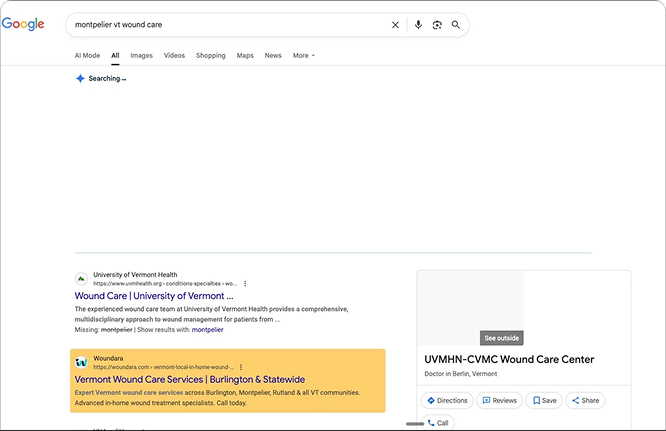This screenshot has width=666, height=431.
Task: Open options menu for woundara.com result
Action: point(241,367)
